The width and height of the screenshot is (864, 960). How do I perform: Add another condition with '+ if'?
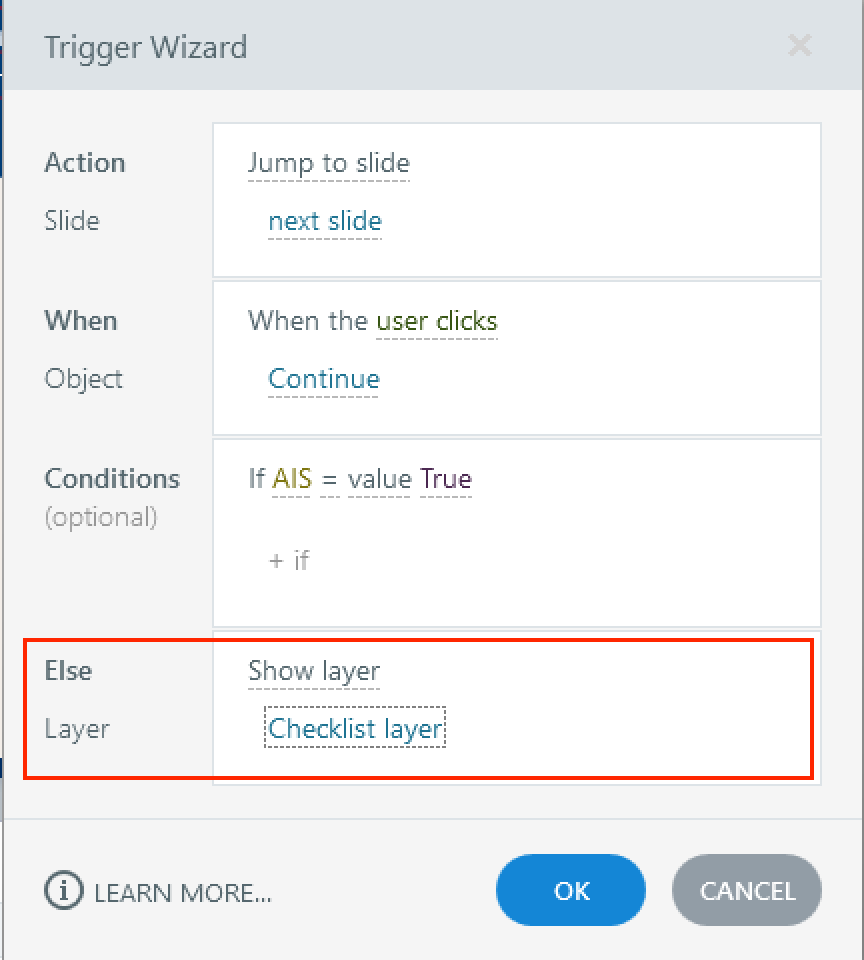(x=289, y=560)
